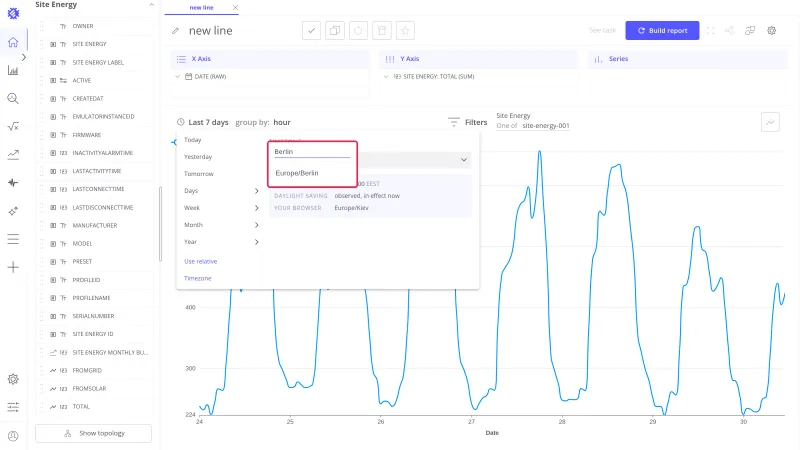Viewport: 800px width, 450px height.
Task: Click the Show topology button
Action: pos(93,433)
